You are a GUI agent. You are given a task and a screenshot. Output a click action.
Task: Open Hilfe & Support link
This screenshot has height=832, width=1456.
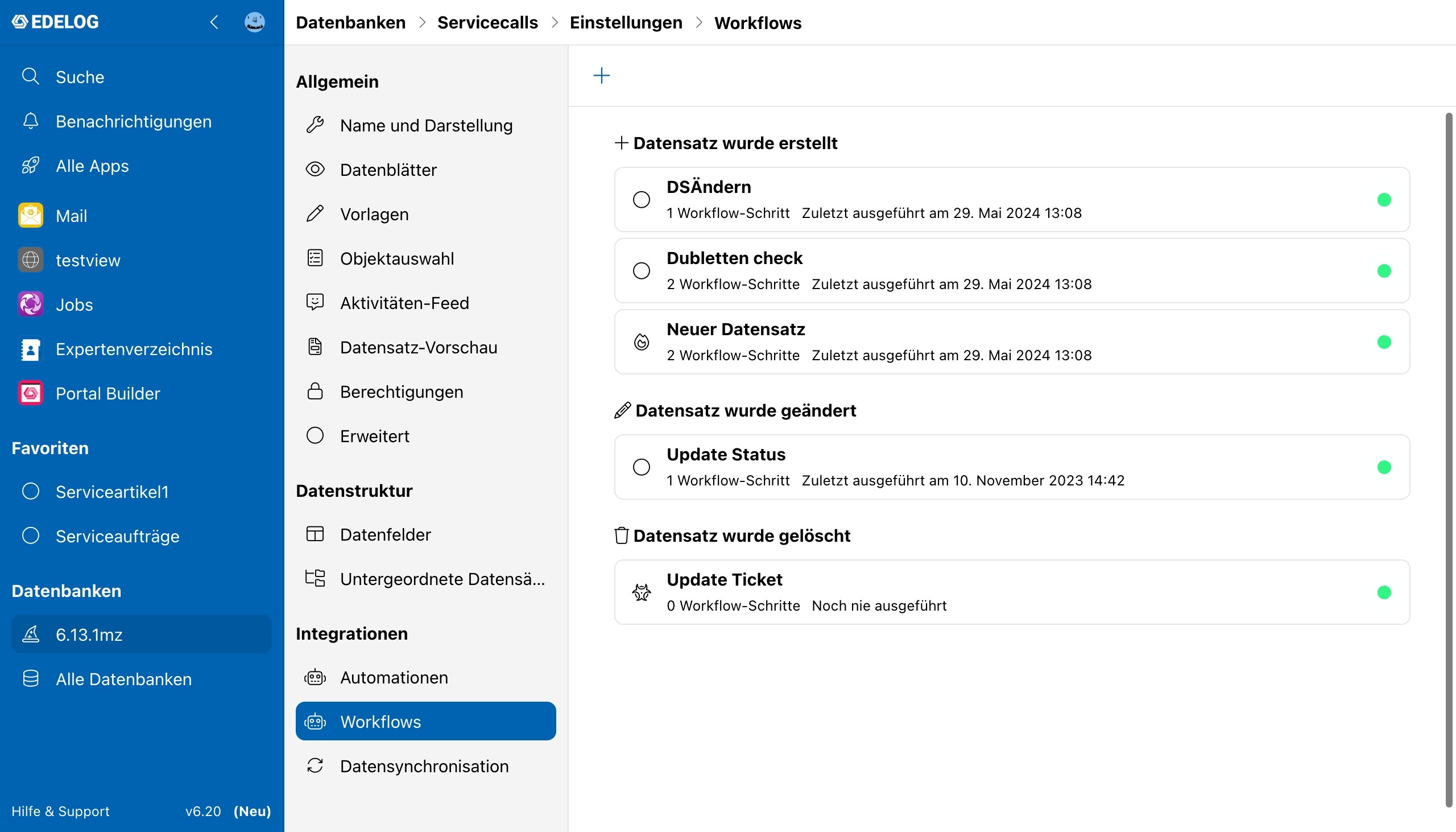click(60, 811)
